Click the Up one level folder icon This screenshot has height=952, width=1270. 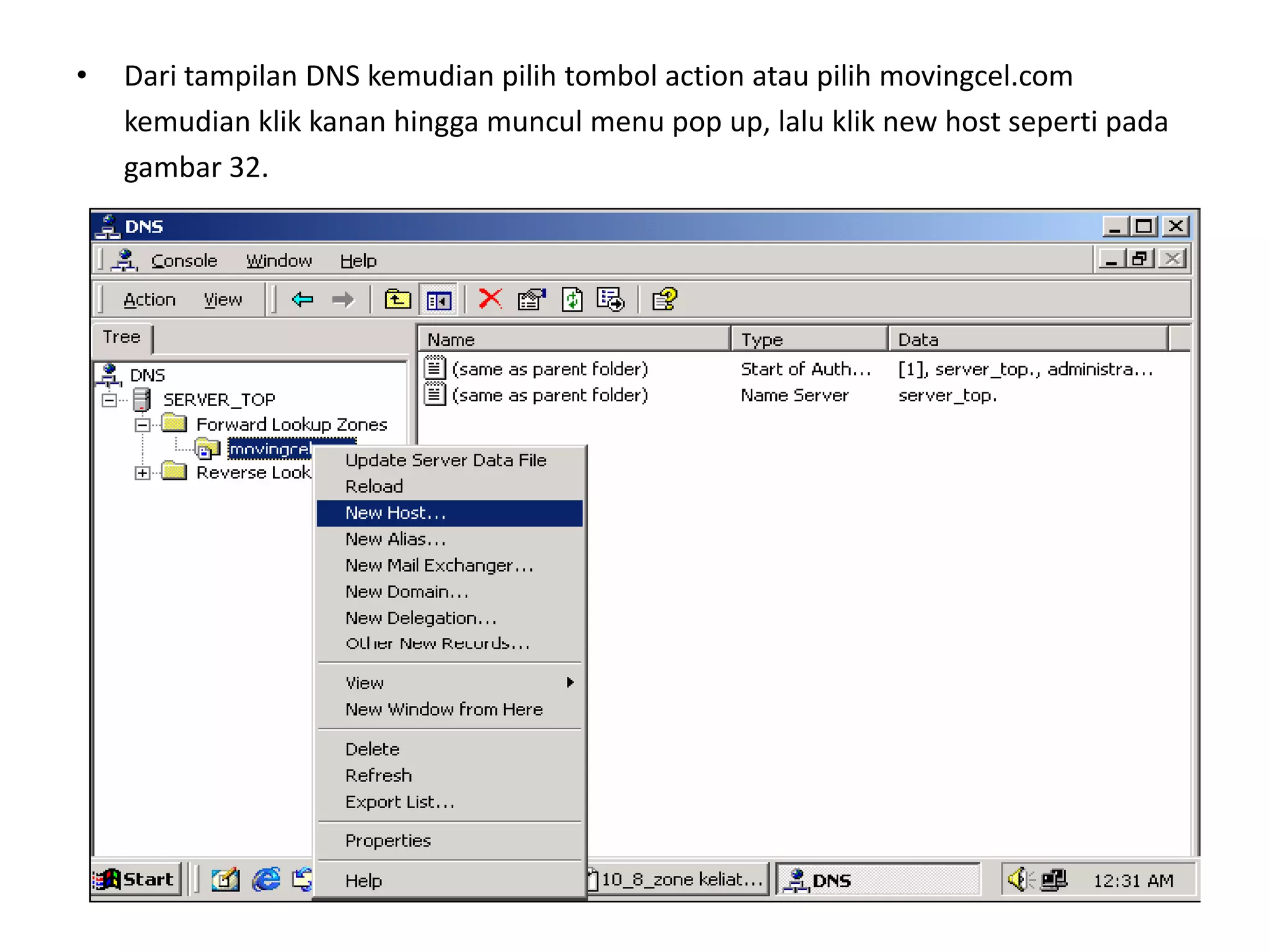click(x=397, y=300)
